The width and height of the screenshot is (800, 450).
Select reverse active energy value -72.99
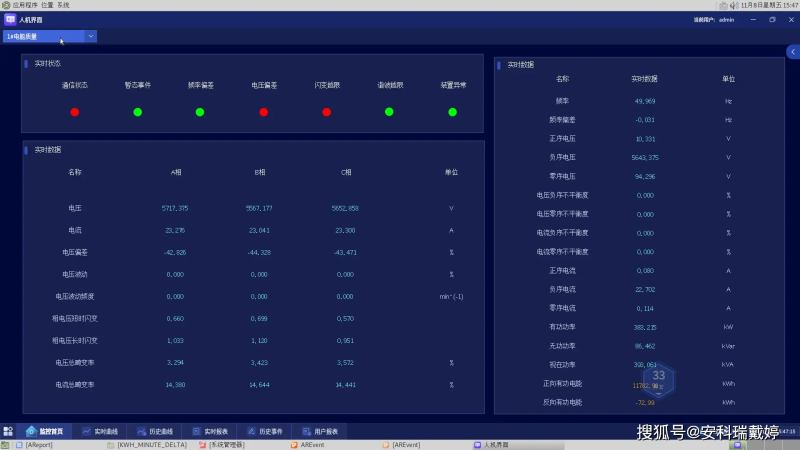tap(645, 403)
